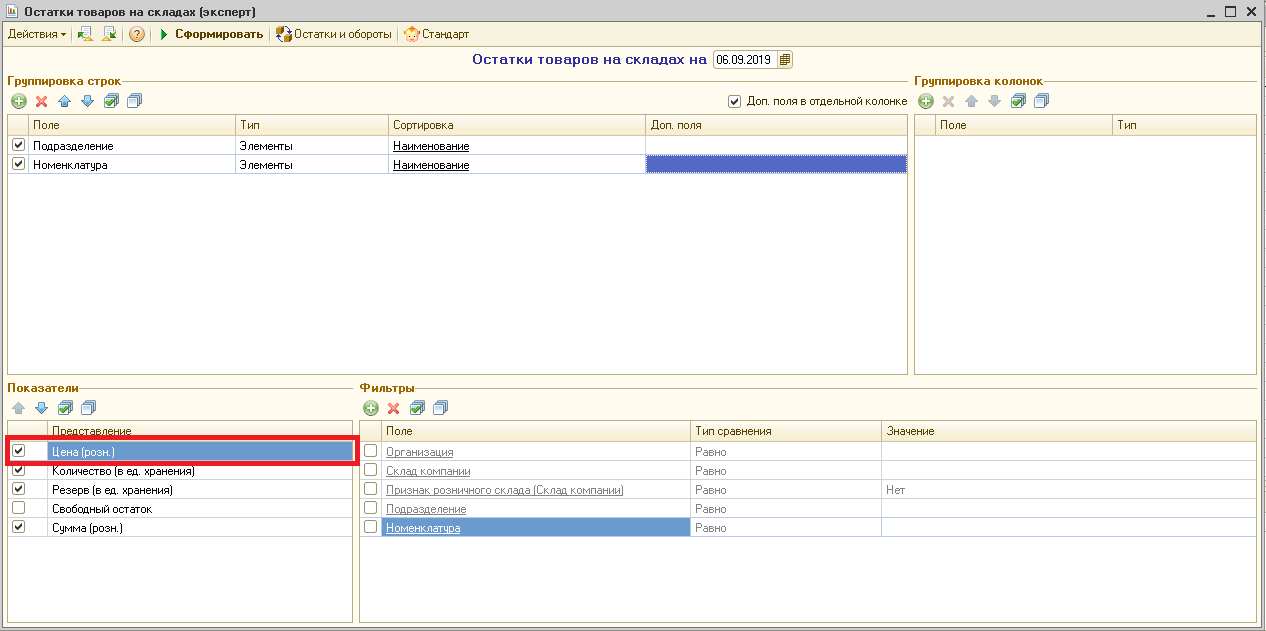Switch to 'Остатки и обороты' report
1266x631 pixels.
point(334,34)
